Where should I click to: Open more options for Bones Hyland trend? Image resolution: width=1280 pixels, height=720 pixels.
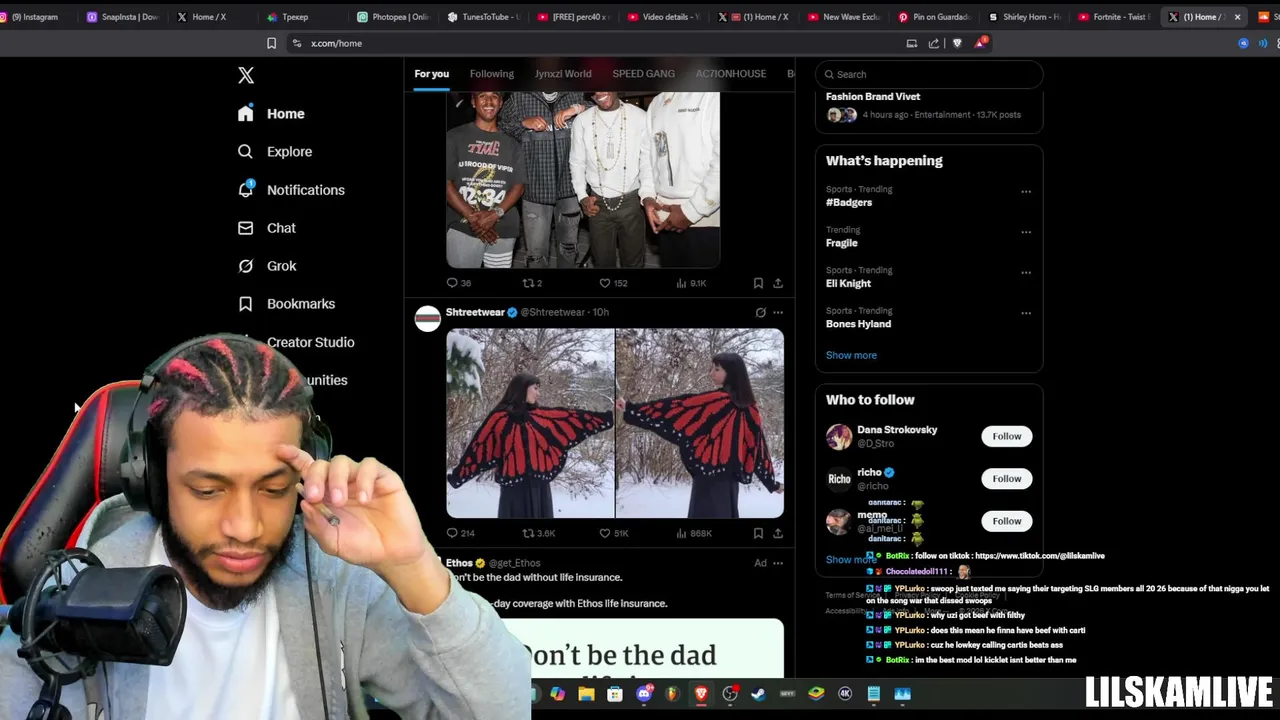pos(1026,313)
